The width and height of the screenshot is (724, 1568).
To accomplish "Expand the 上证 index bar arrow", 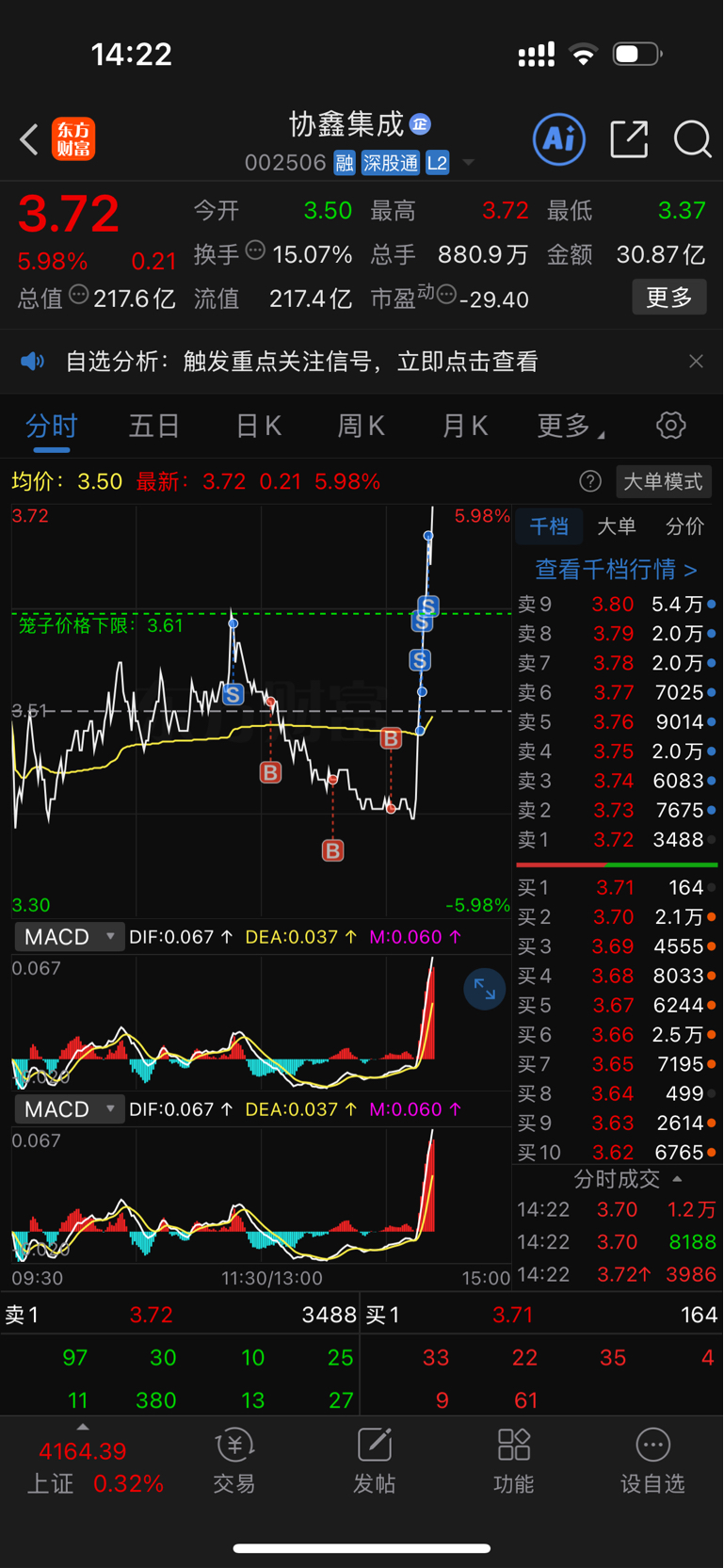I will click(83, 1427).
